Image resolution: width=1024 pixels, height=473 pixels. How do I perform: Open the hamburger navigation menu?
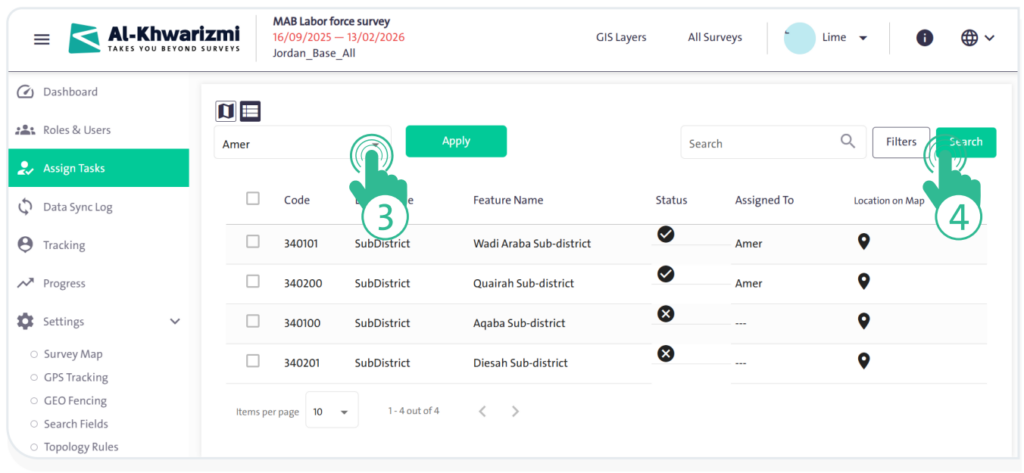tap(41, 39)
